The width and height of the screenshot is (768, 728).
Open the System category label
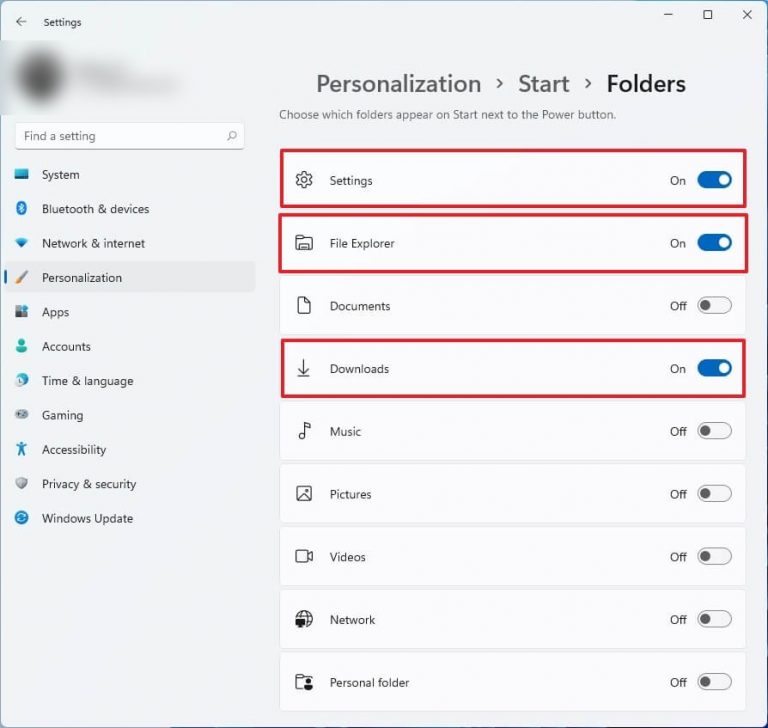[x=61, y=174]
